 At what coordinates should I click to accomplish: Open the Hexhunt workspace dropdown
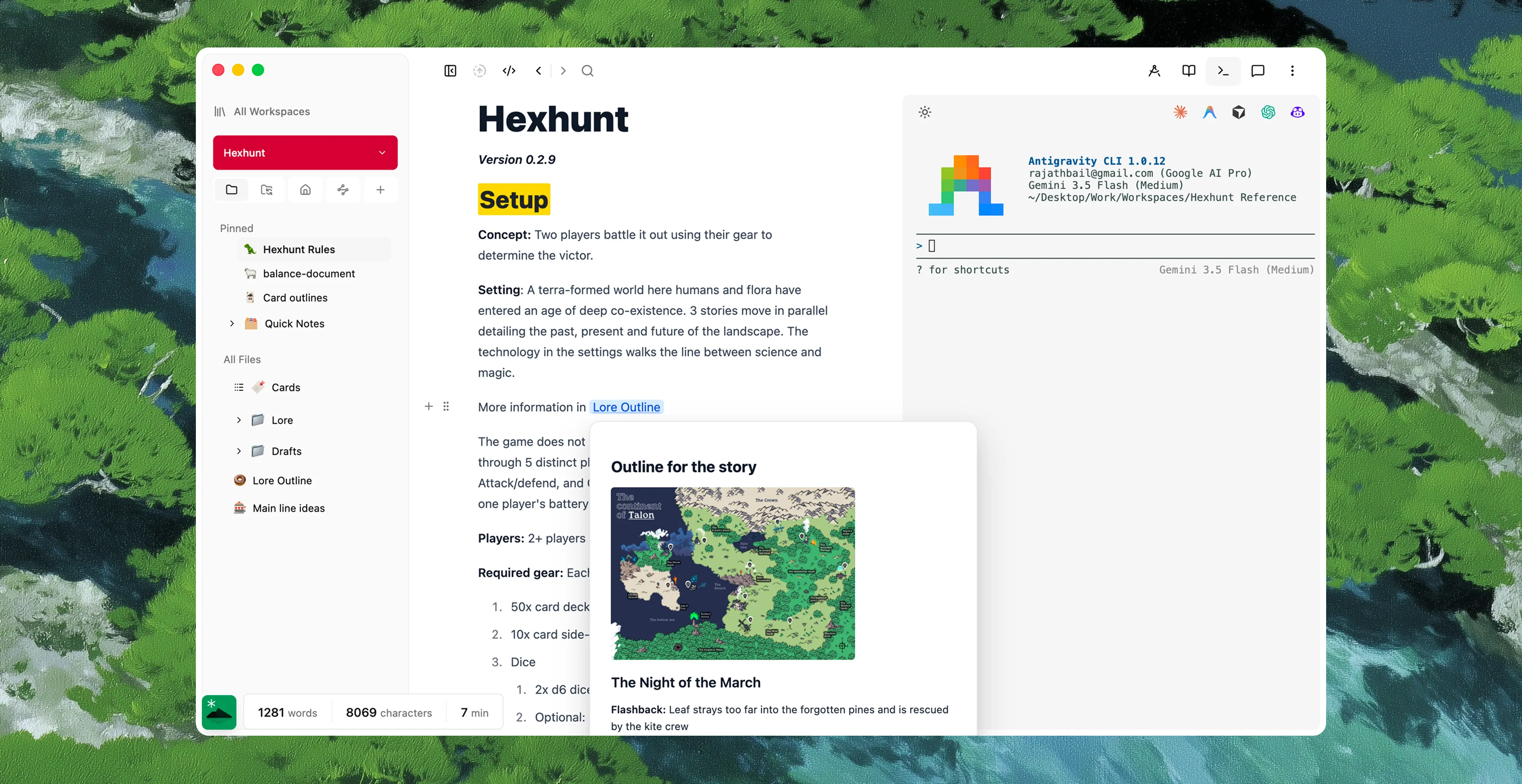point(305,152)
